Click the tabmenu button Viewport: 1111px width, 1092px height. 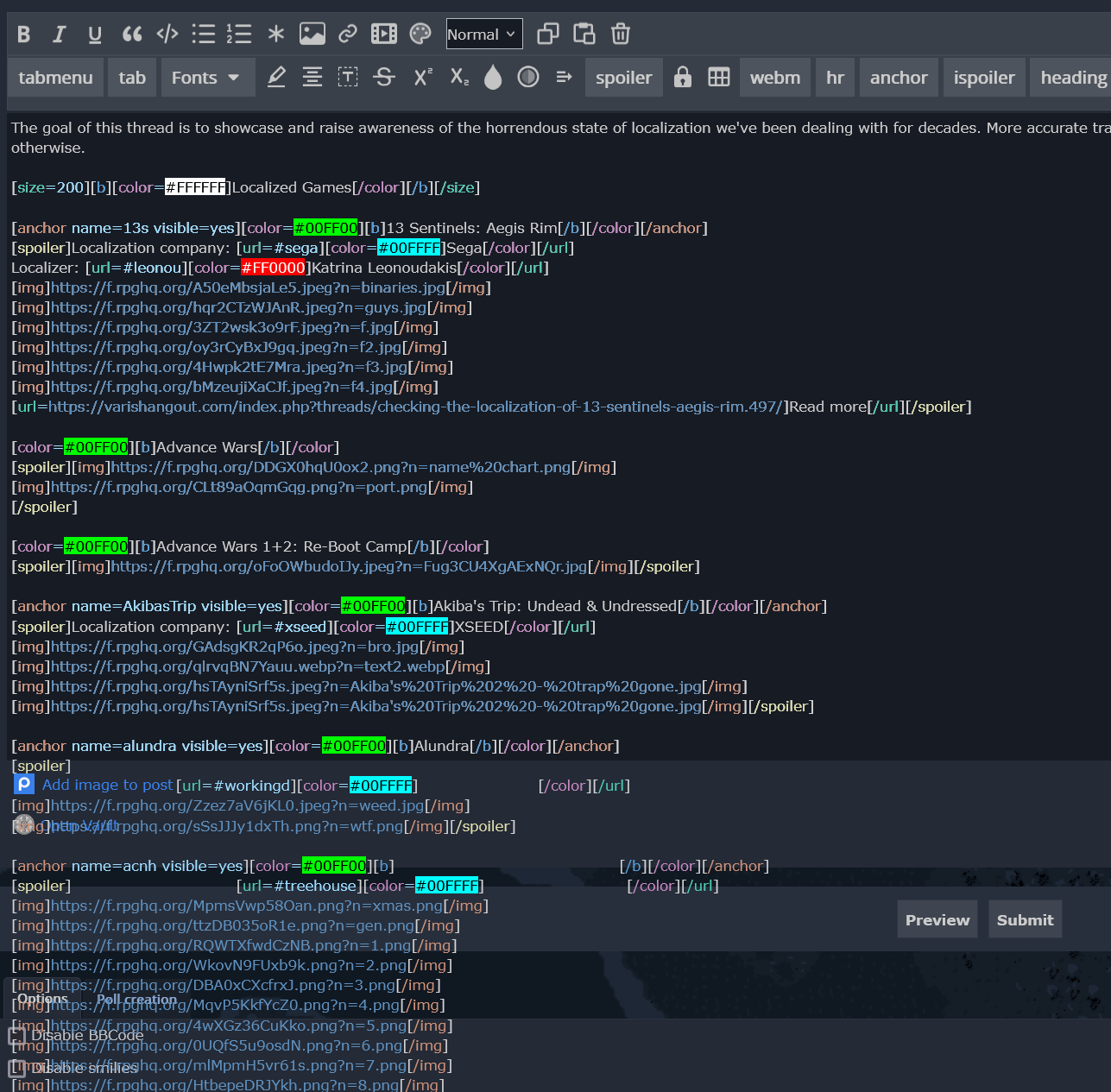coord(55,78)
